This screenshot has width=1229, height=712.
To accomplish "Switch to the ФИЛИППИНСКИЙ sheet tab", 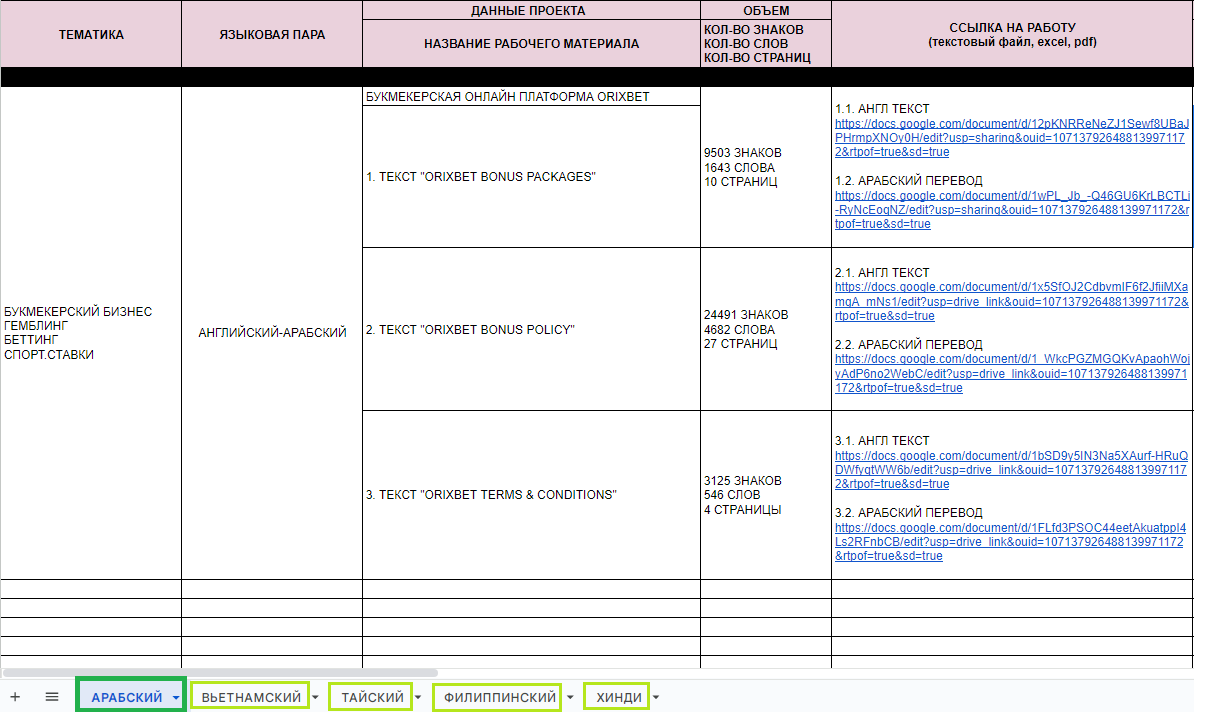I will [499, 697].
